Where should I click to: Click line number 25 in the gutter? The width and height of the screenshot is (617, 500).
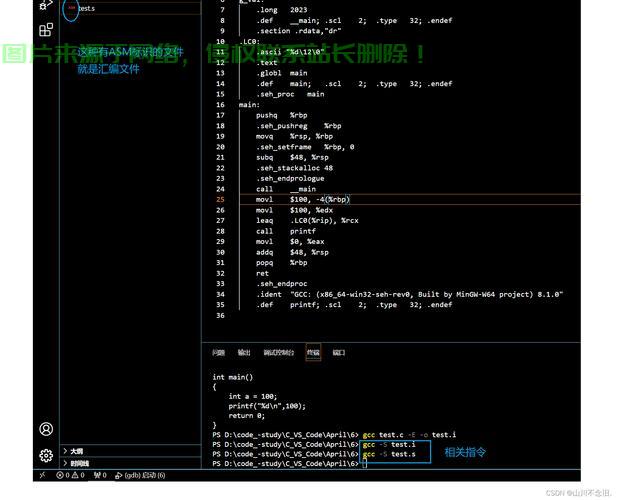(220, 199)
